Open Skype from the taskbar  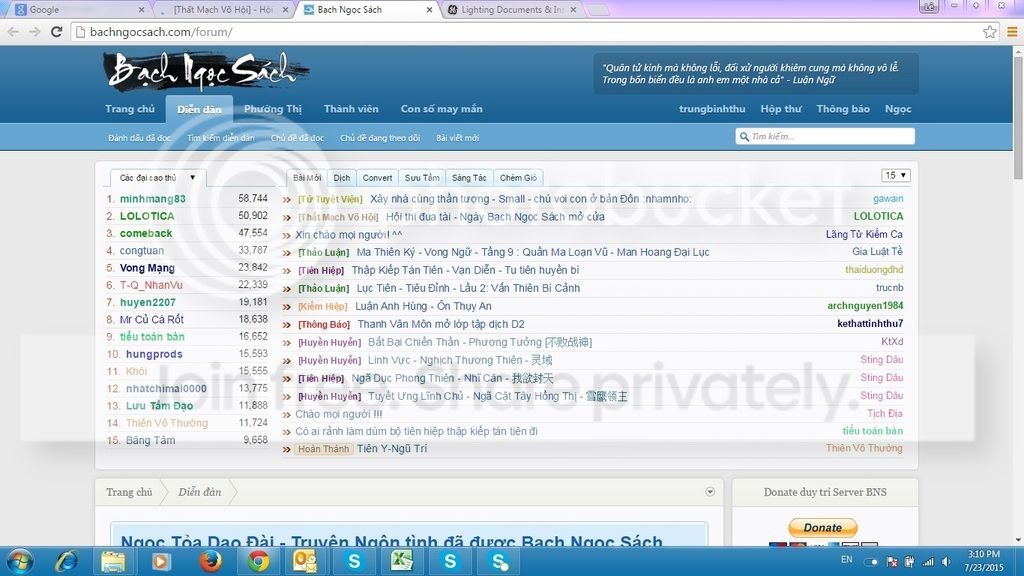pyautogui.click(x=353, y=563)
